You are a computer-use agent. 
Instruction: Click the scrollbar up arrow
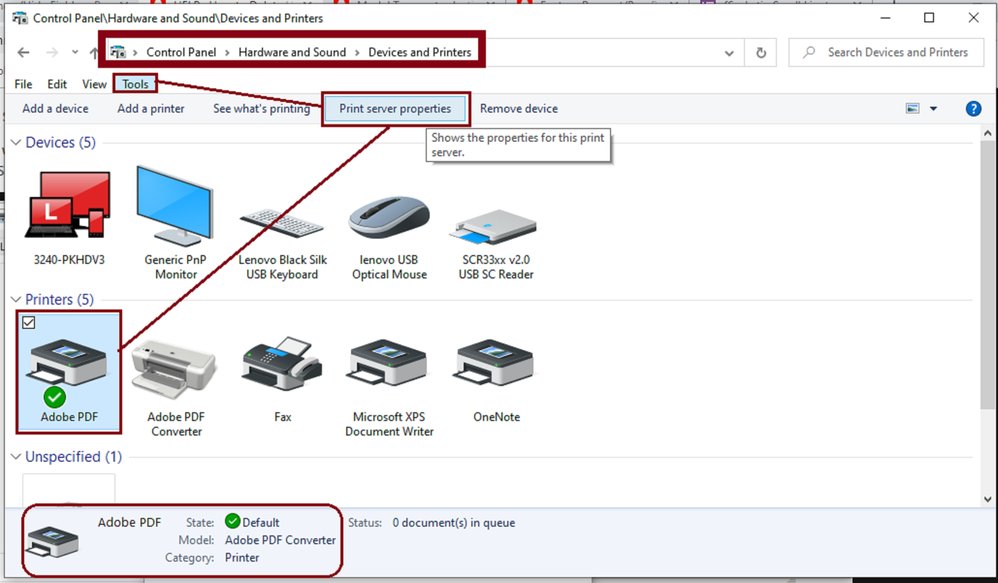coord(987,133)
